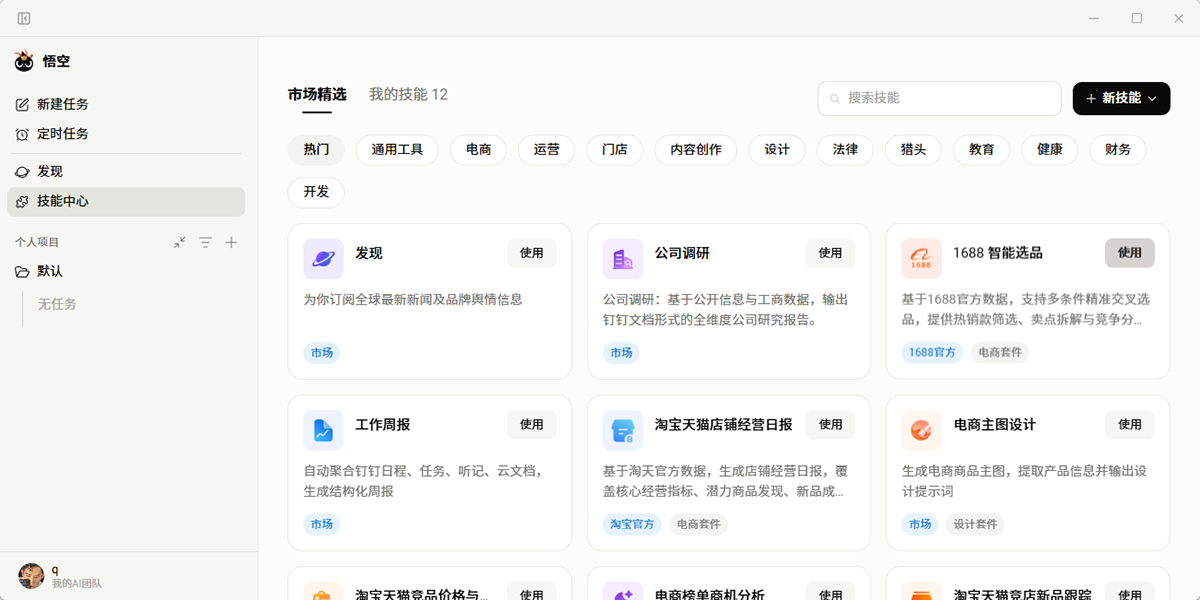
Task: Add a new project with the plus icon
Action: pos(231,242)
